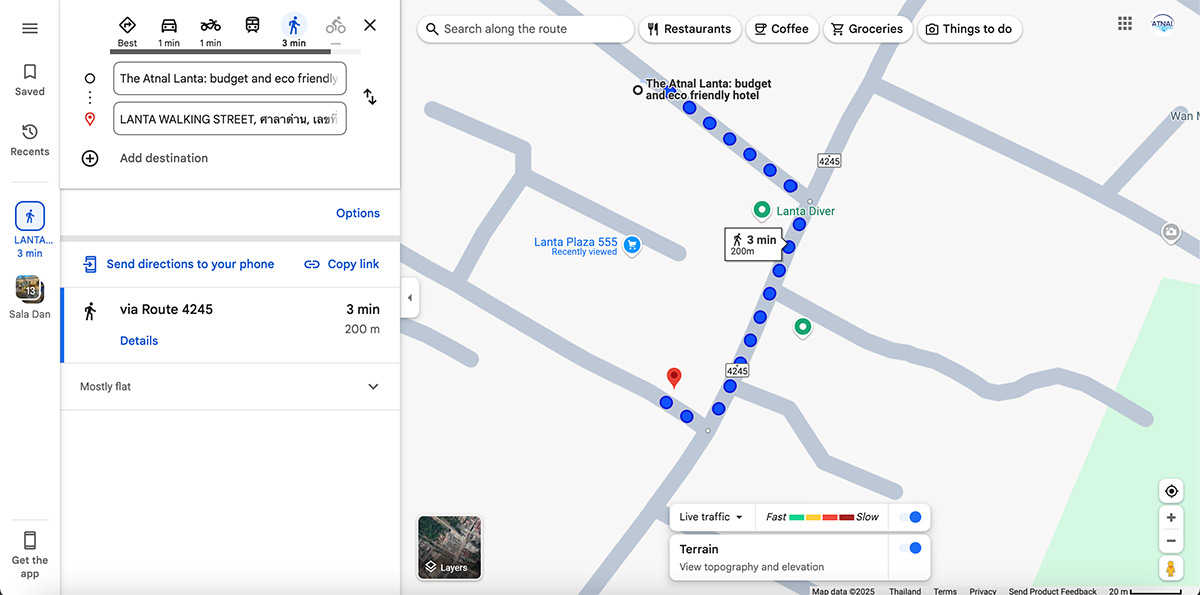Screen dimensions: 1200x595
Task: Click the Copy link button
Action: tap(341, 264)
